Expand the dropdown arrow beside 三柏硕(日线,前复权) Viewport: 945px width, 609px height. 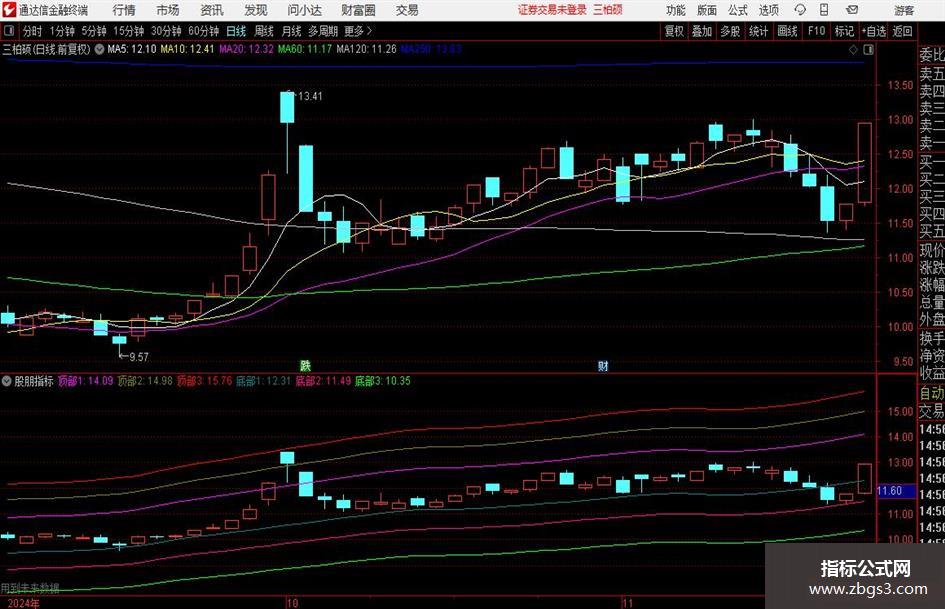[x=99, y=49]
